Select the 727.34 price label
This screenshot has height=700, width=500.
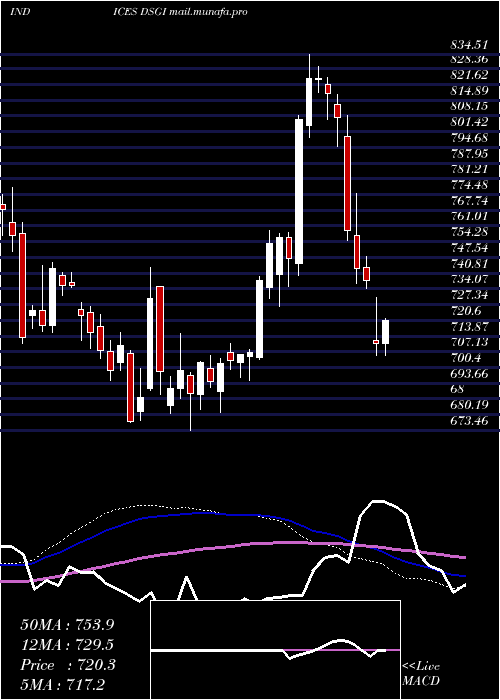click(469, 296)
